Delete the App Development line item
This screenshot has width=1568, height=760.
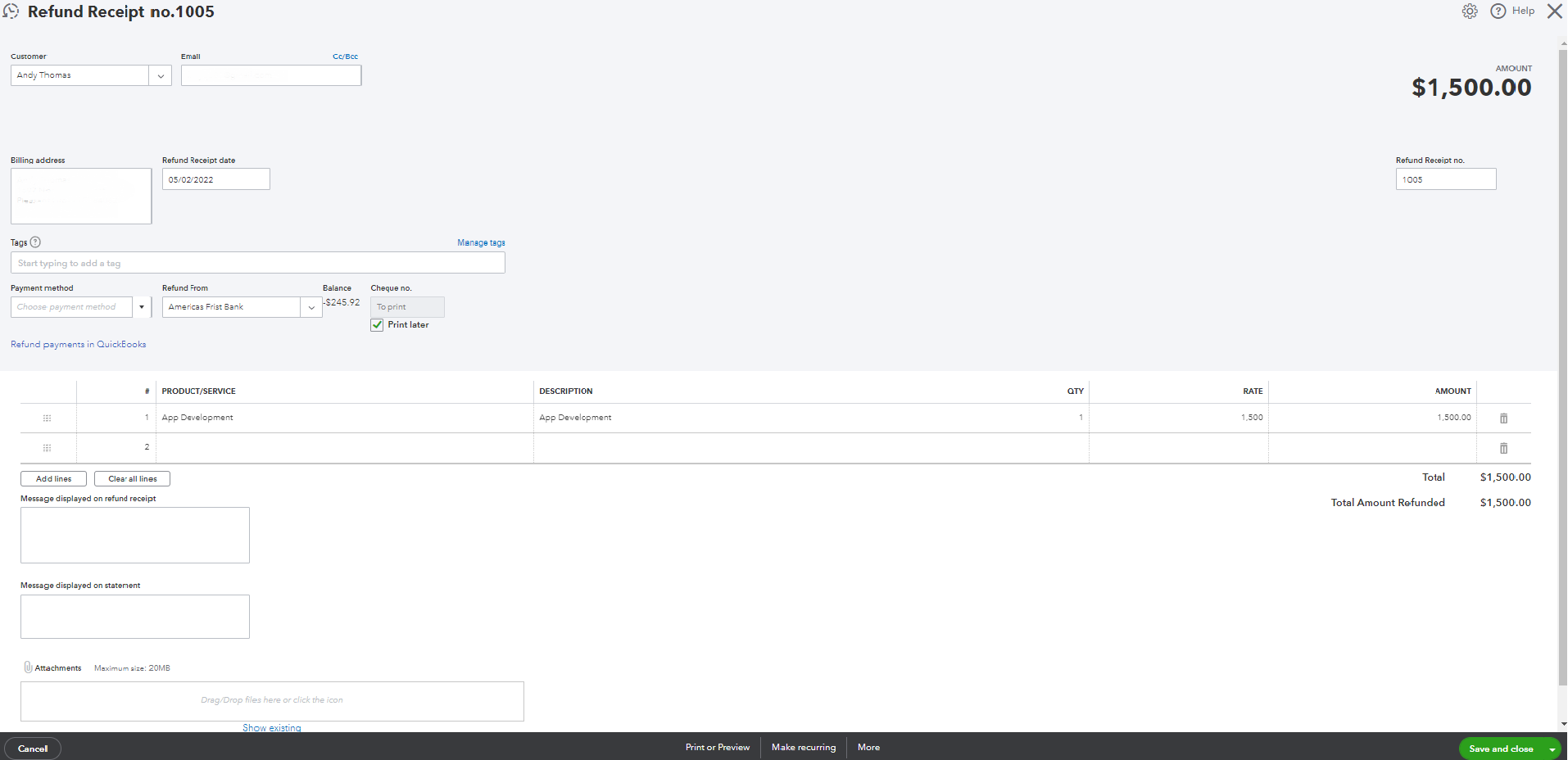1503,418
